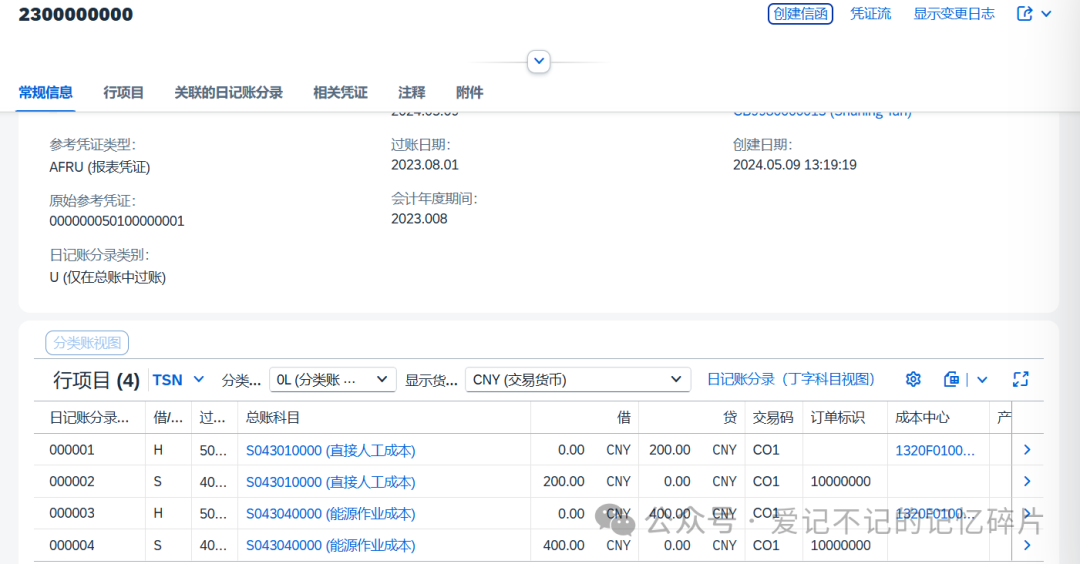Click the export to spreadsheet icon

(951, 379)
